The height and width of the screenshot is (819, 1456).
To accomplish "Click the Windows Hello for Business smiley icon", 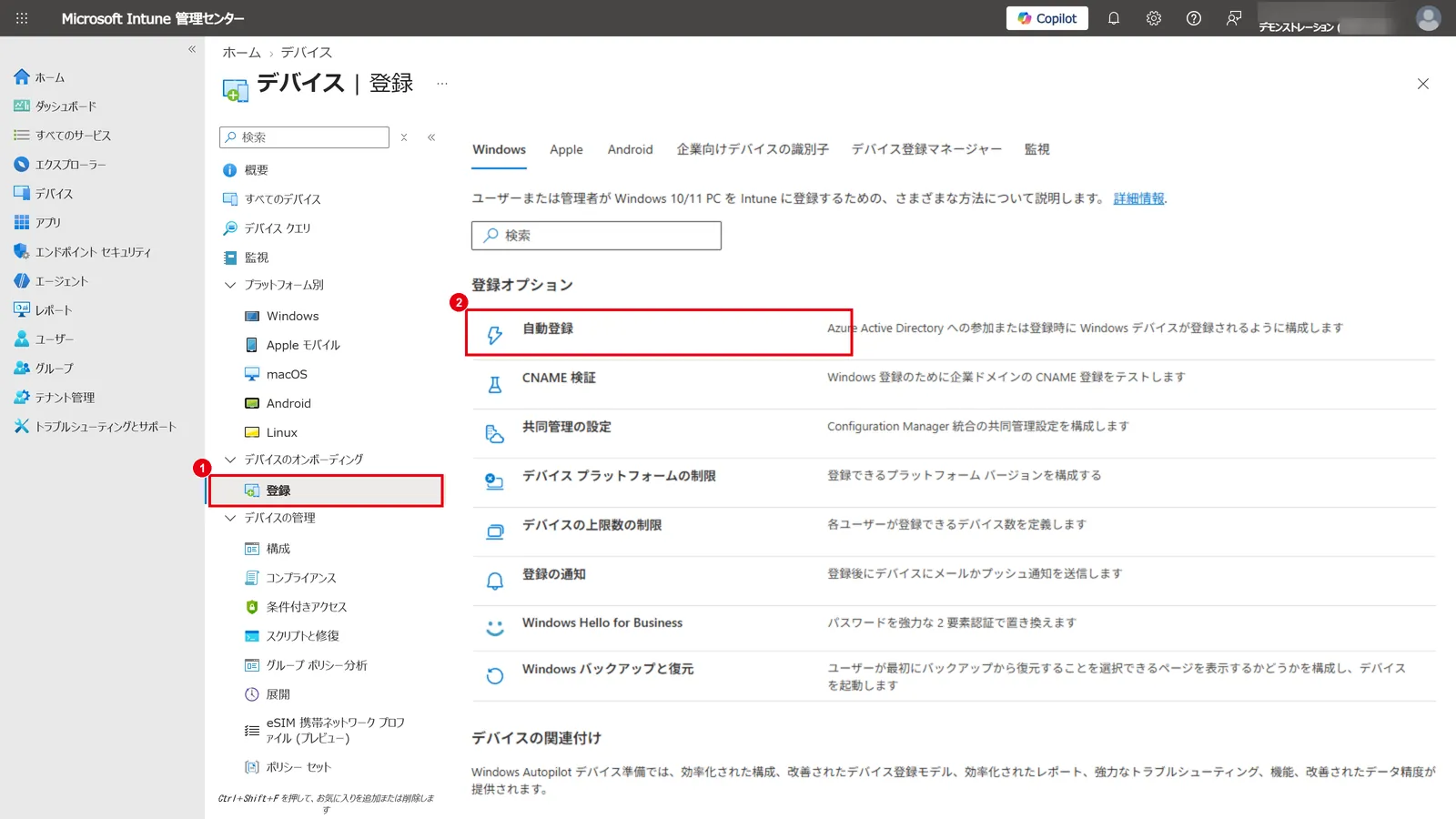I will [x=494, y=628].
